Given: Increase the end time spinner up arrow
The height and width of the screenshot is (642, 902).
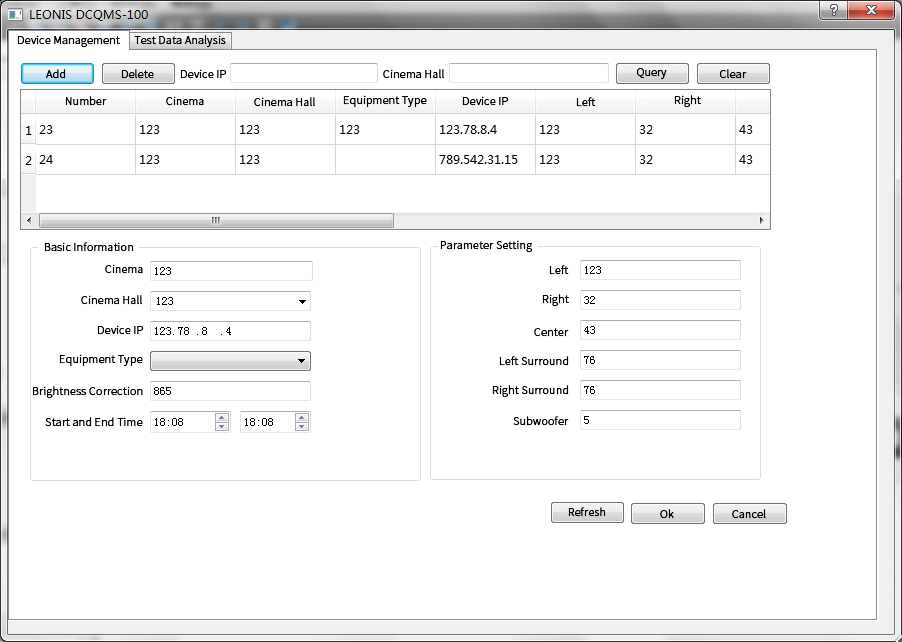Looking at the screenshot, I should tap(302, 417).
